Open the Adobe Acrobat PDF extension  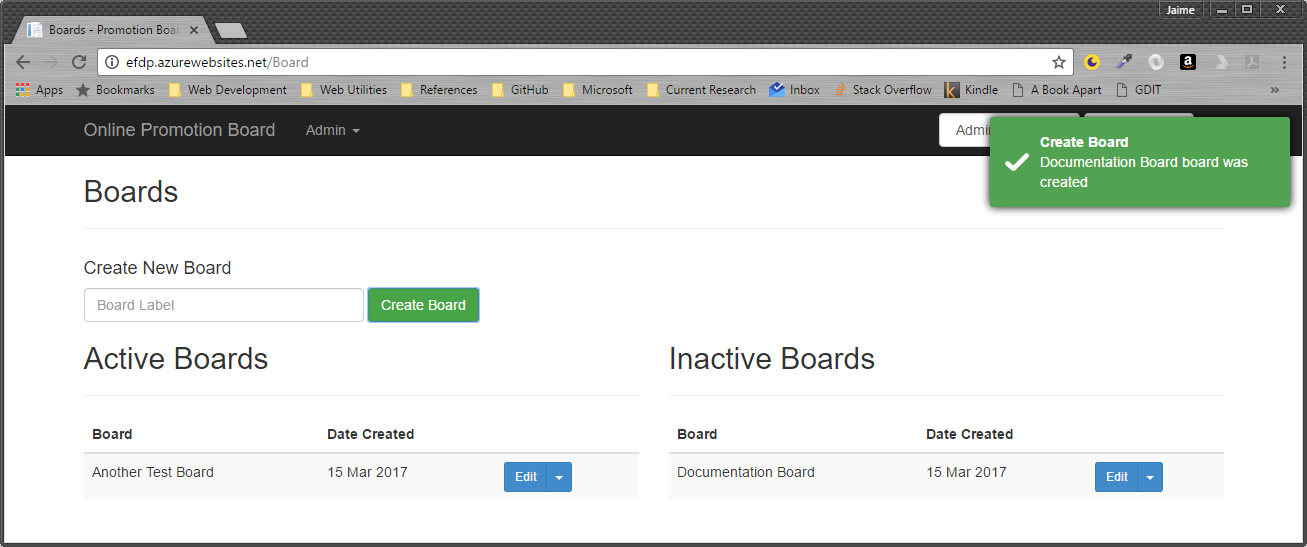coord(1252,62)
